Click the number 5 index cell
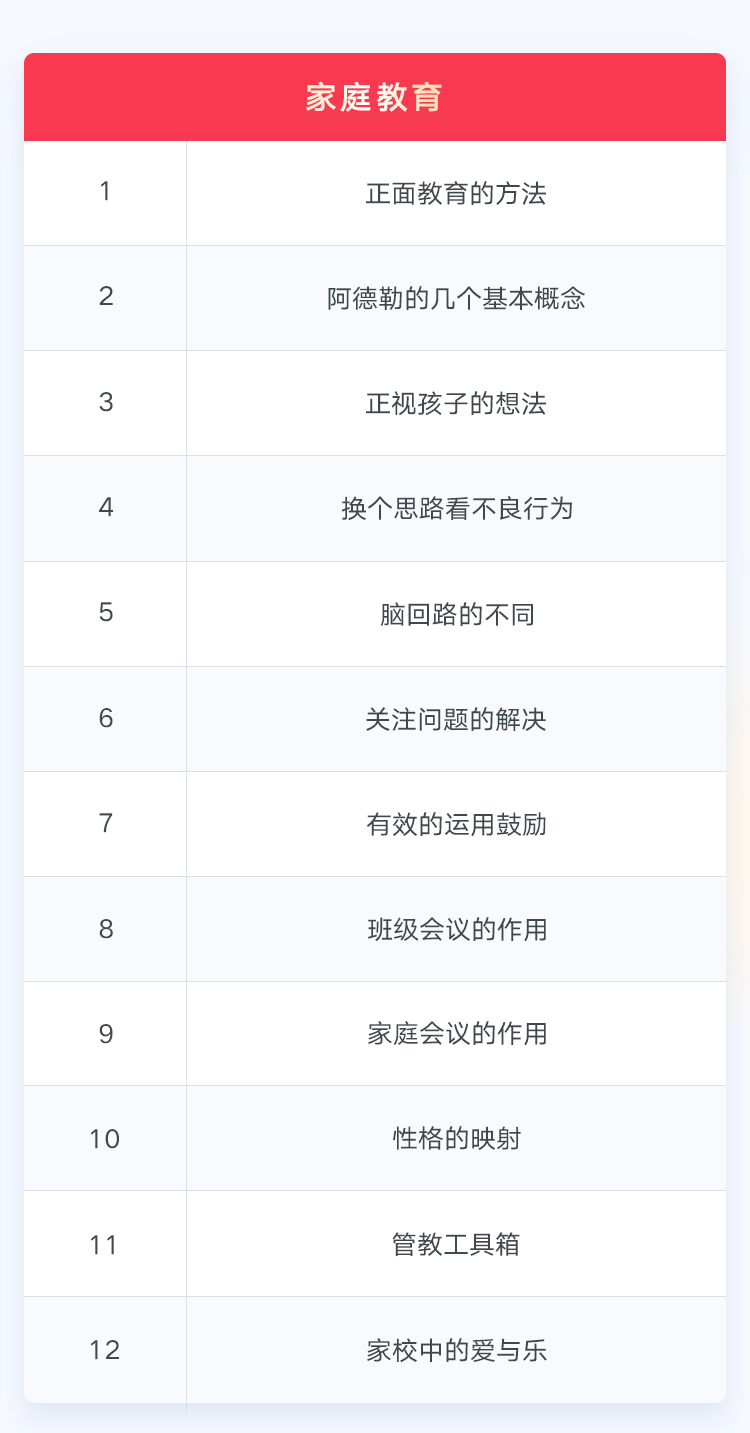Image resolution: width=750 pixels, height=1433 pixels. click(x=105, y=614)
